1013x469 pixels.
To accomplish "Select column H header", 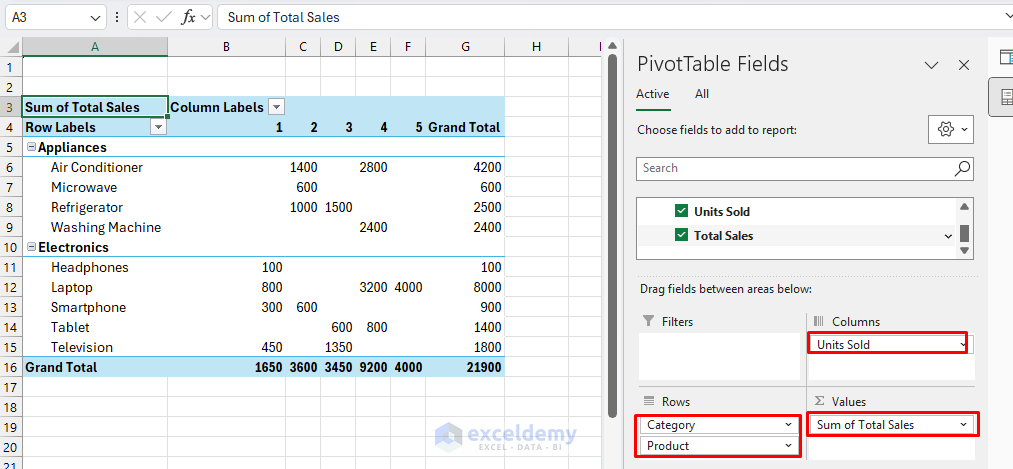I will tap(536, 47).
